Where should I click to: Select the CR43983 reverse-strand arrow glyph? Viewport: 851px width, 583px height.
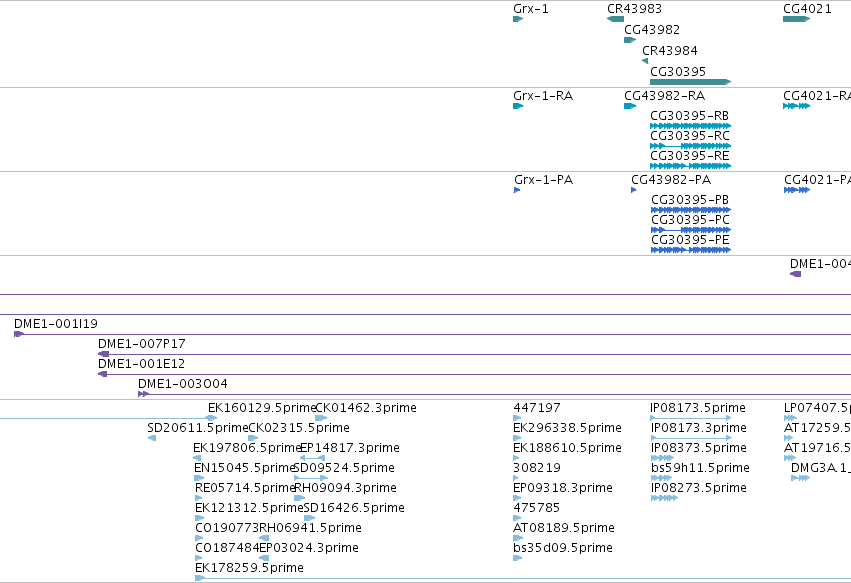click(615, 19)
